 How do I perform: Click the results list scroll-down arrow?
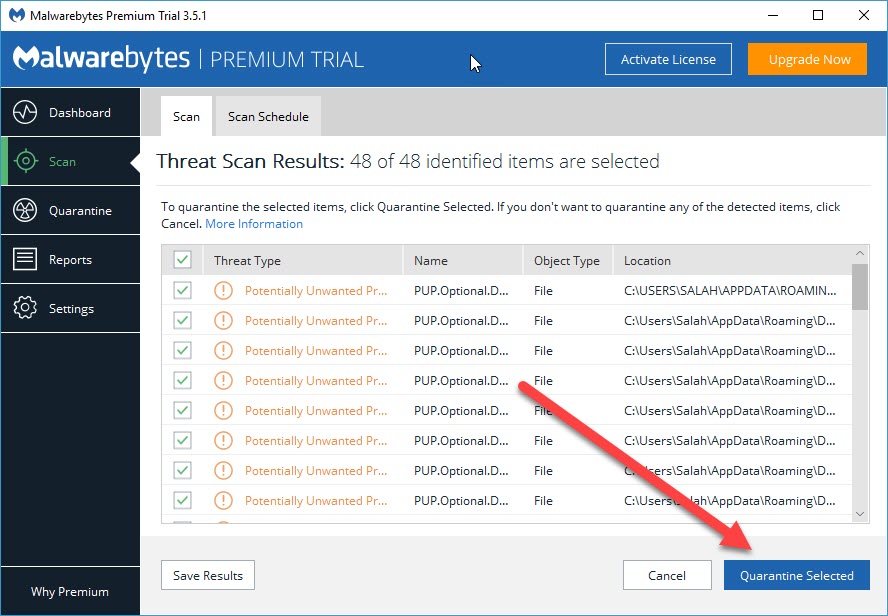(x=860, y=514)
